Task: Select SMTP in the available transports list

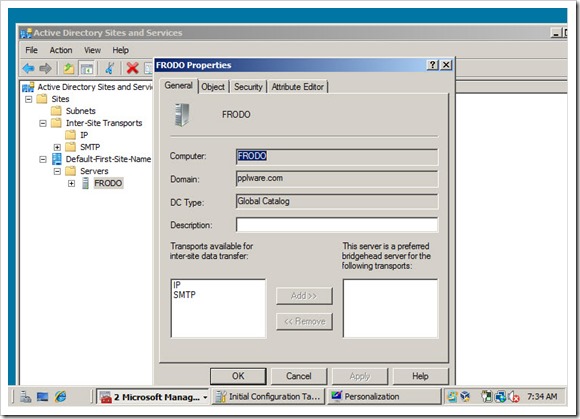Action: click(x=185, y=295)
